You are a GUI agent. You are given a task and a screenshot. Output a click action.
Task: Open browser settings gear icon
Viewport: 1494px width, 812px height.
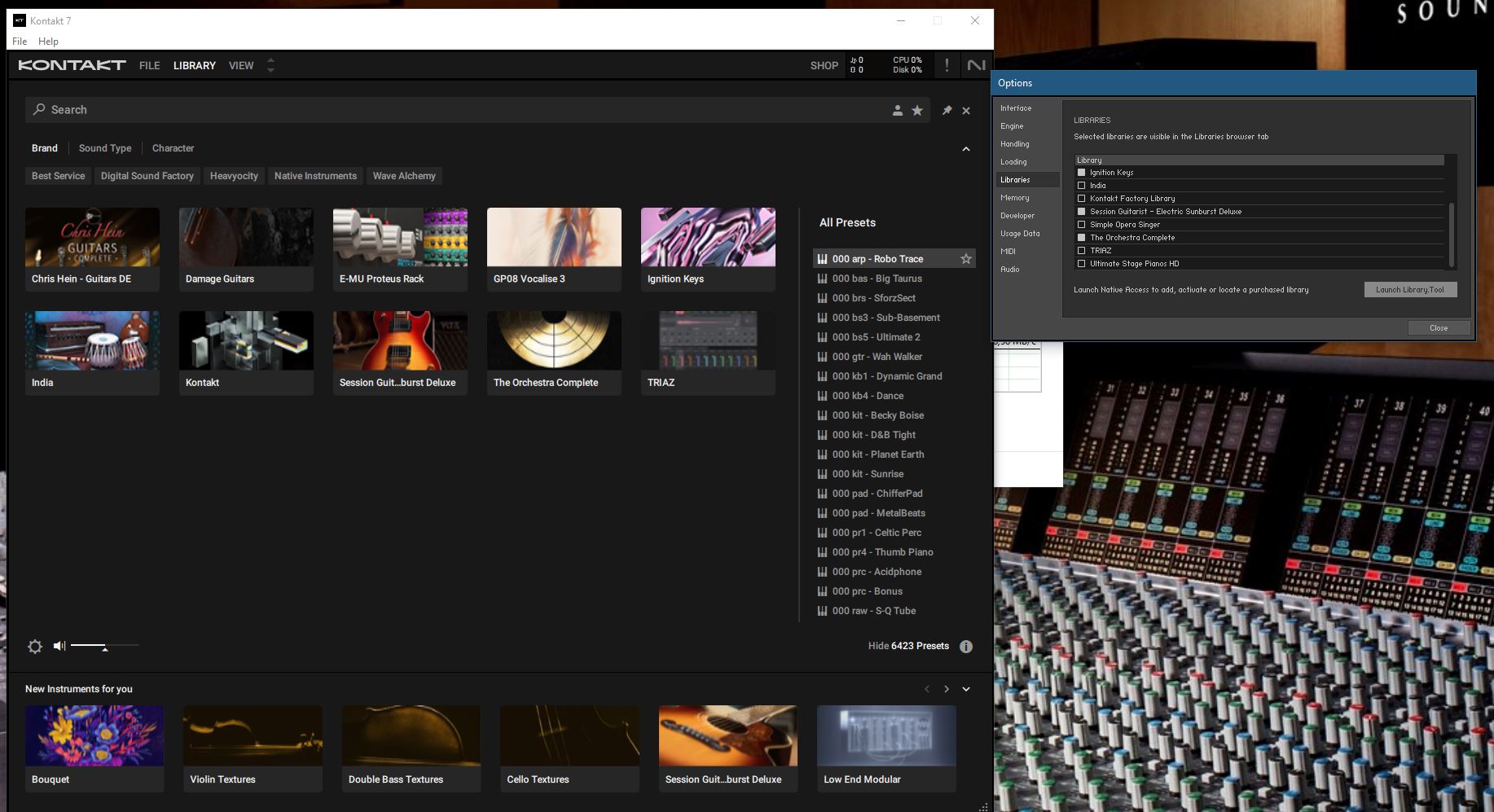coord(35,646)
